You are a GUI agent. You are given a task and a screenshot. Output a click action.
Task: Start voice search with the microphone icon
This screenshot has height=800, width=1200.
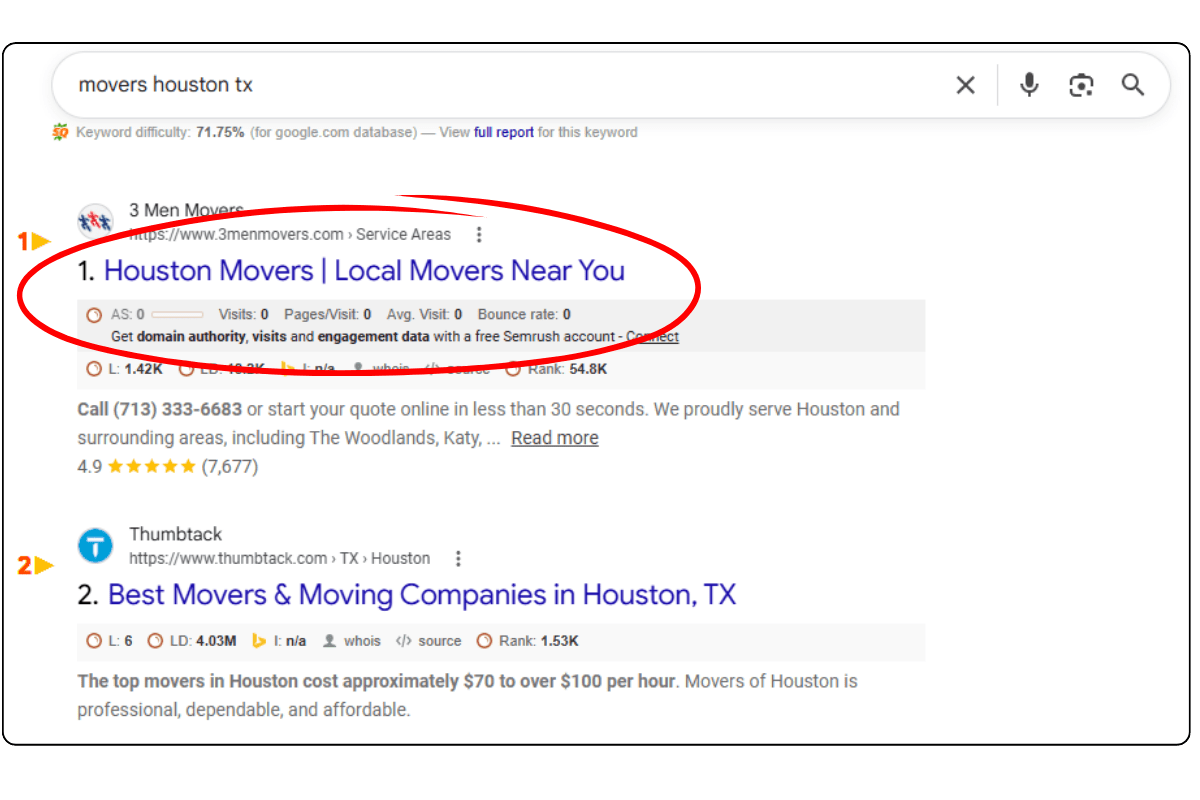(x=1029, y=85)
